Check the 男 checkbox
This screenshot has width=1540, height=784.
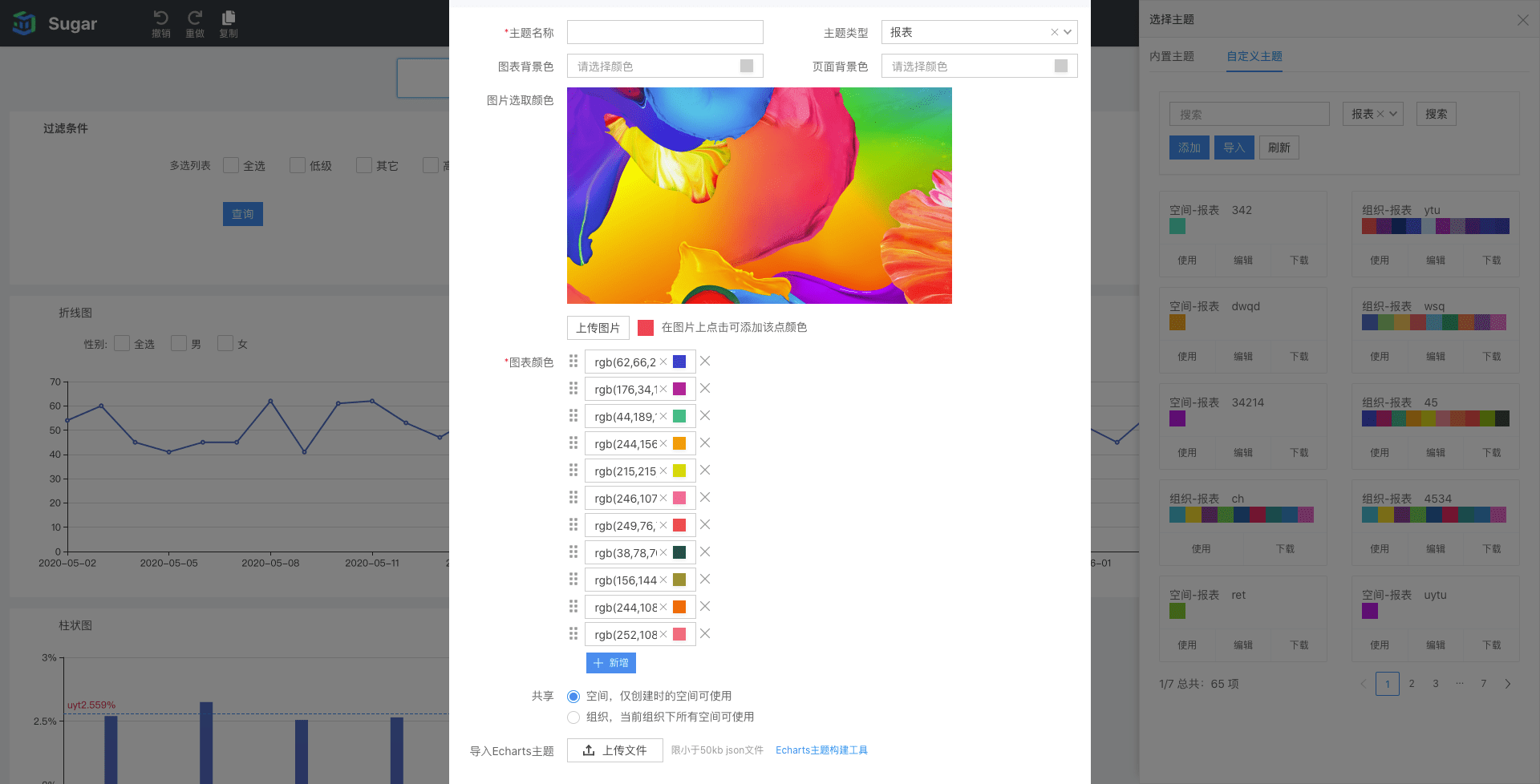click(179, 343)
